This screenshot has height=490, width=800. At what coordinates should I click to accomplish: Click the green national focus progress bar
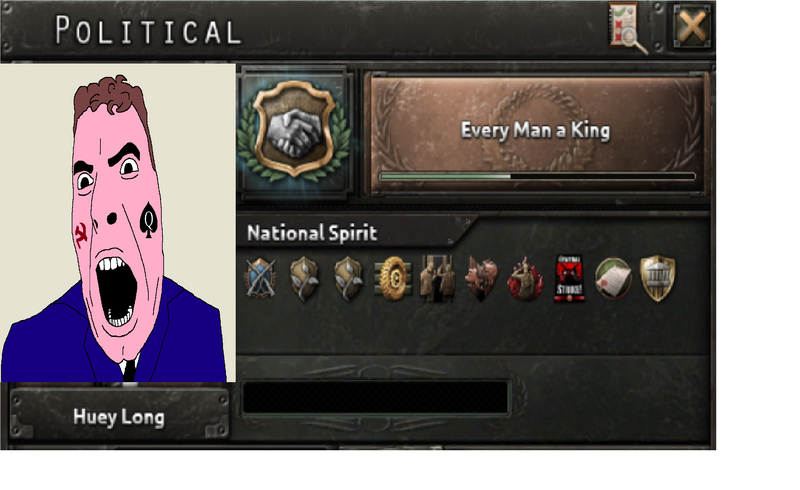(537, 176)
